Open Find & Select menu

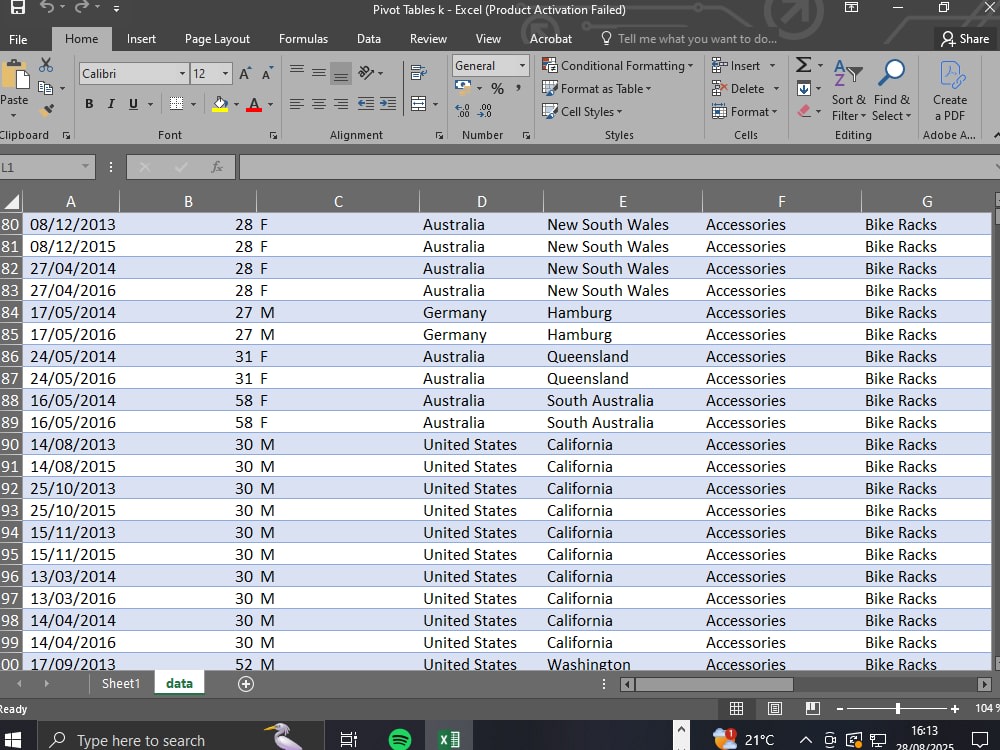pyautogui.click(x=892, y=90)
